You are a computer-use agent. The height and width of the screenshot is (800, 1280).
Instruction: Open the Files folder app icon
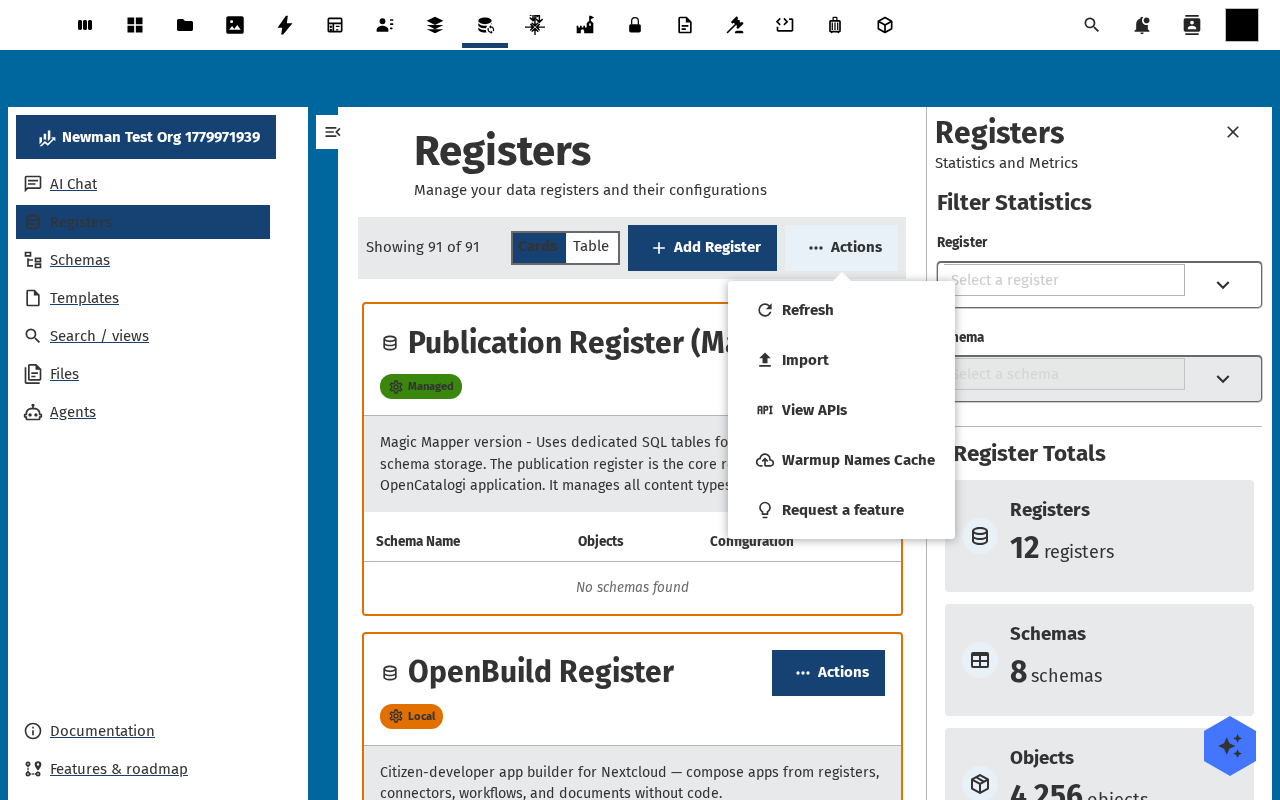click(185, 25)
